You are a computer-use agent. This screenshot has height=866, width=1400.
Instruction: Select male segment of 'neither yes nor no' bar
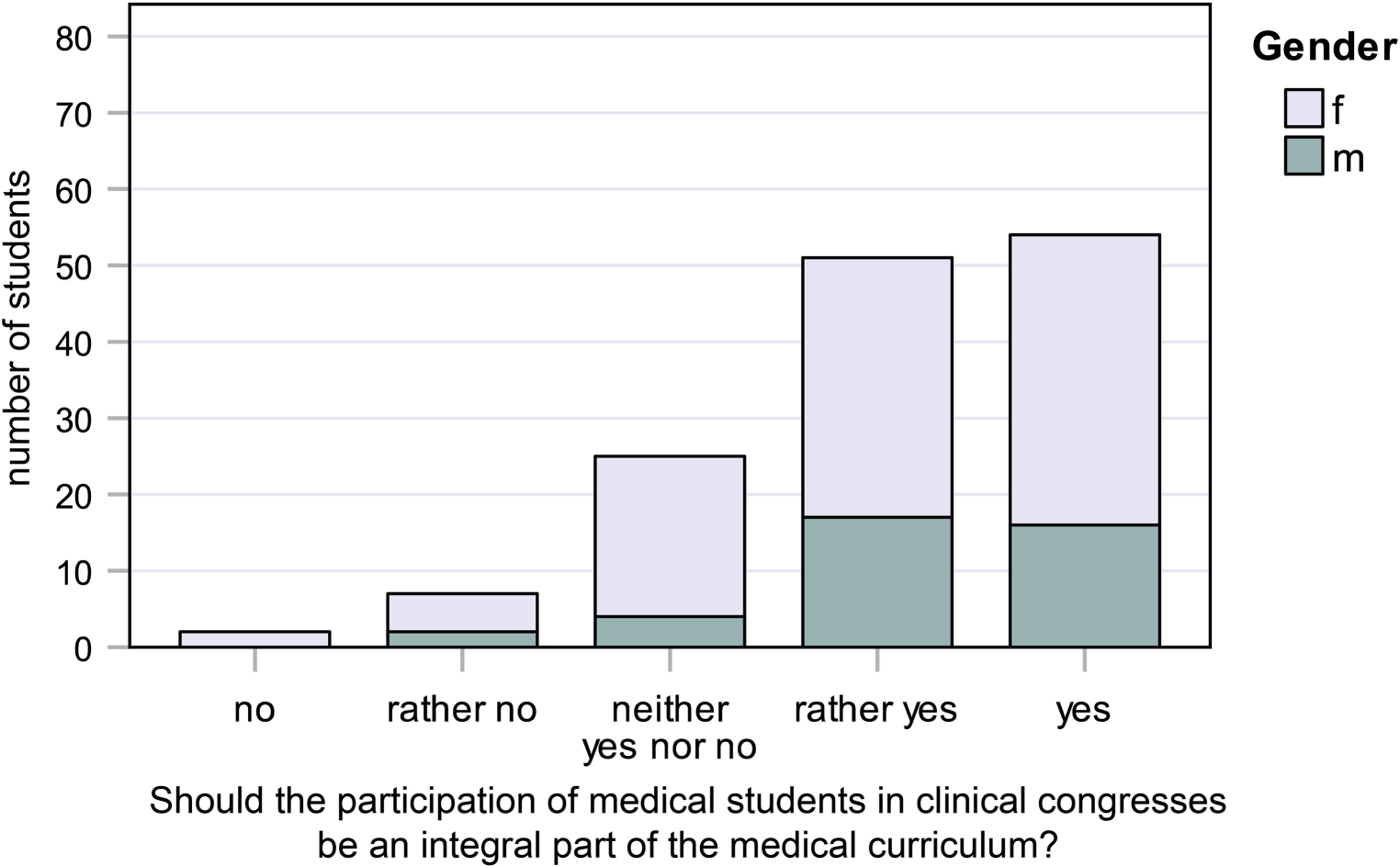(x=670, y=632)
